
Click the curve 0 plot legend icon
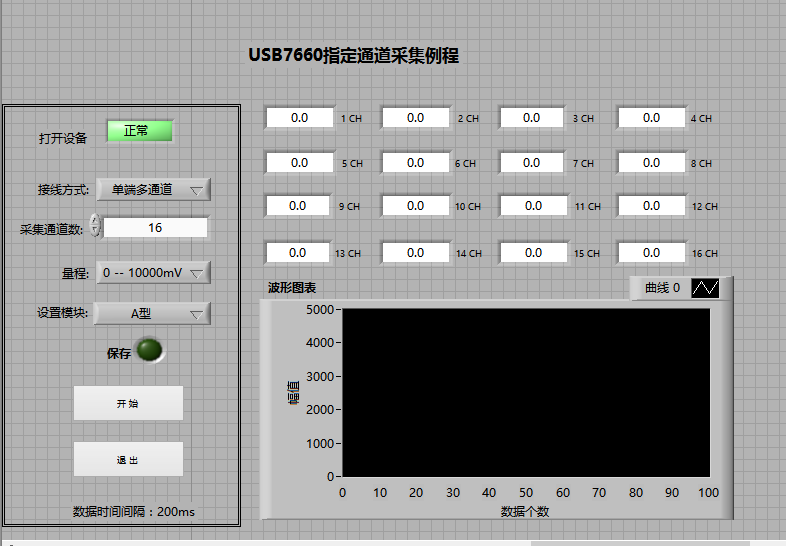(x=705, y=288)
